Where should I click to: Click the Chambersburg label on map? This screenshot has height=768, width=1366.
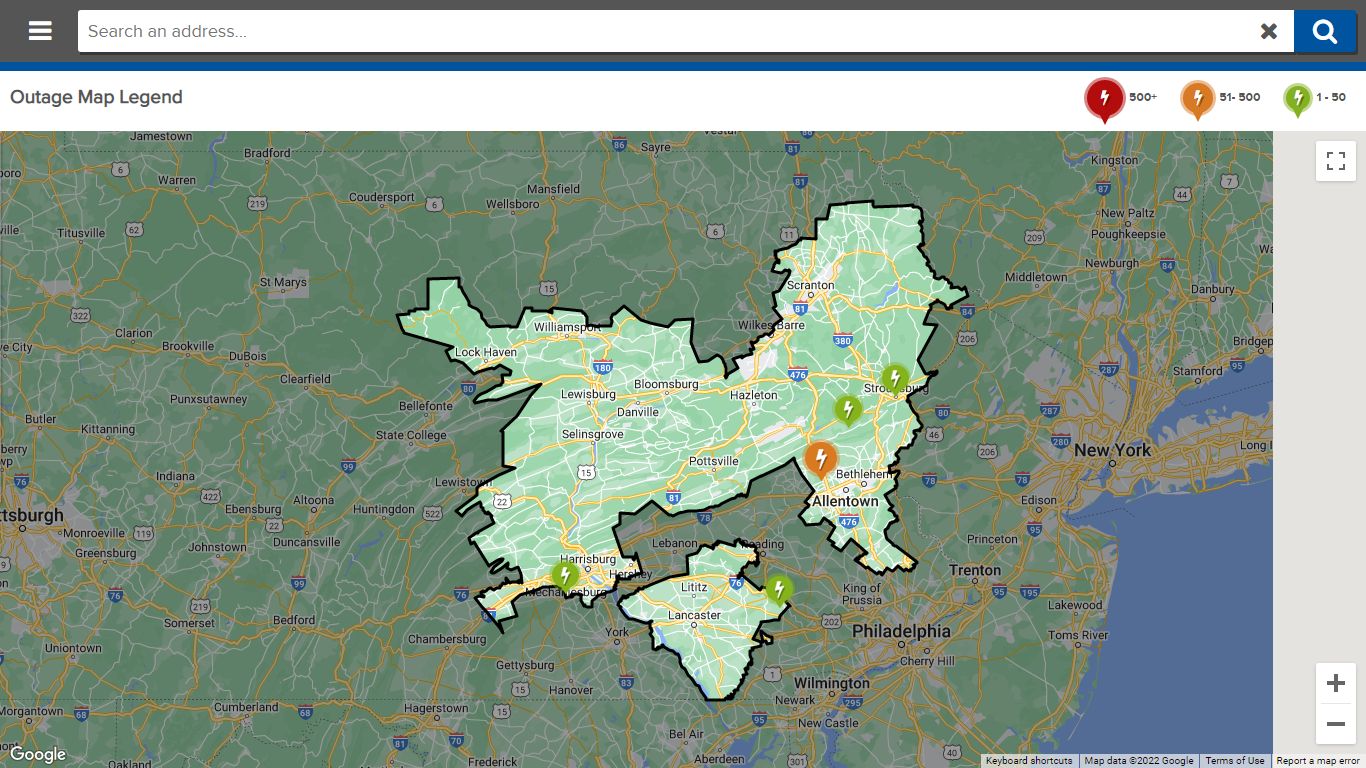click(447, 639)
